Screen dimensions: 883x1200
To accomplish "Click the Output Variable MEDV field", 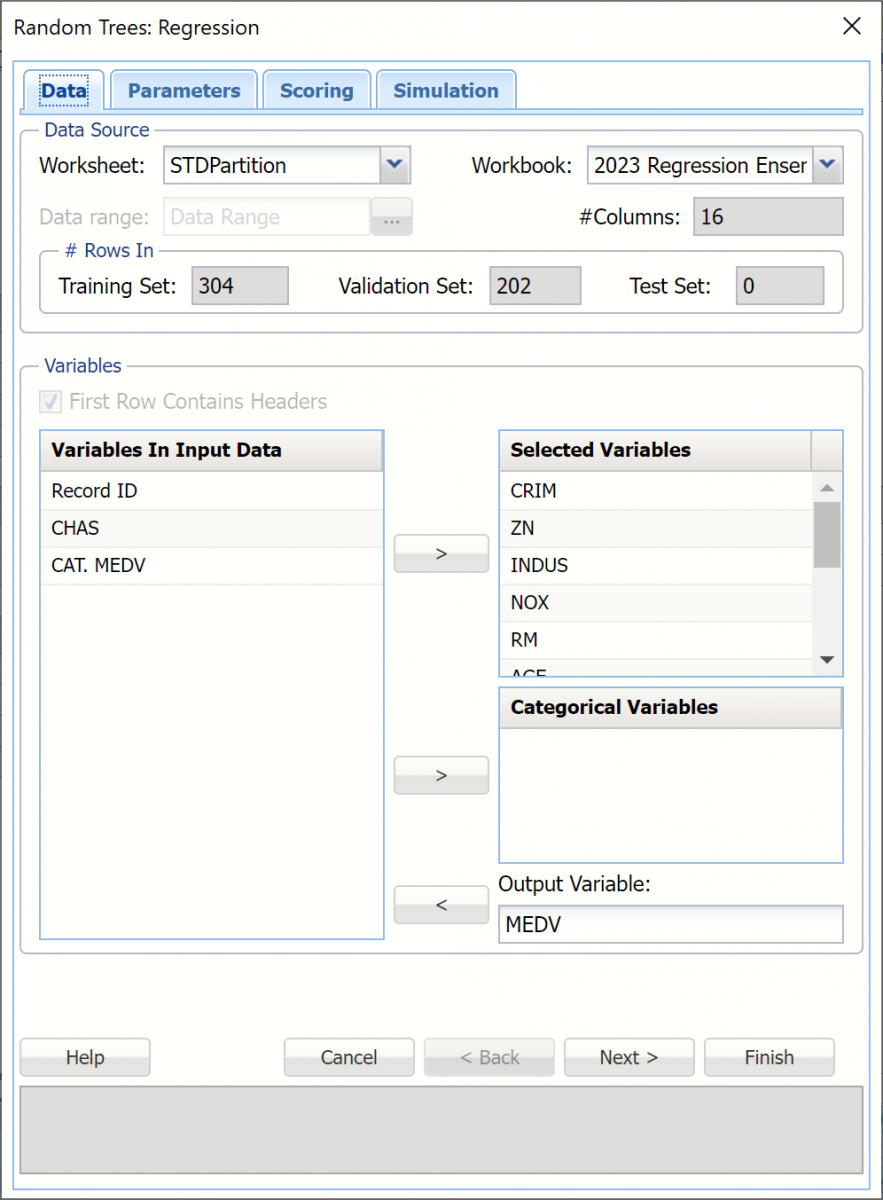I will (x=670, y=925).
